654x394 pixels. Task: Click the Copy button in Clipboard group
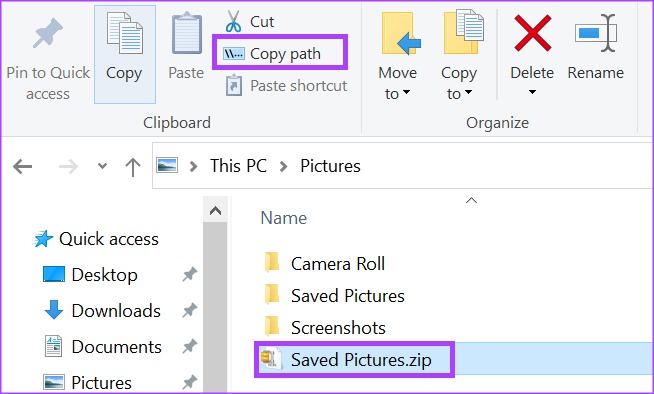125,54
